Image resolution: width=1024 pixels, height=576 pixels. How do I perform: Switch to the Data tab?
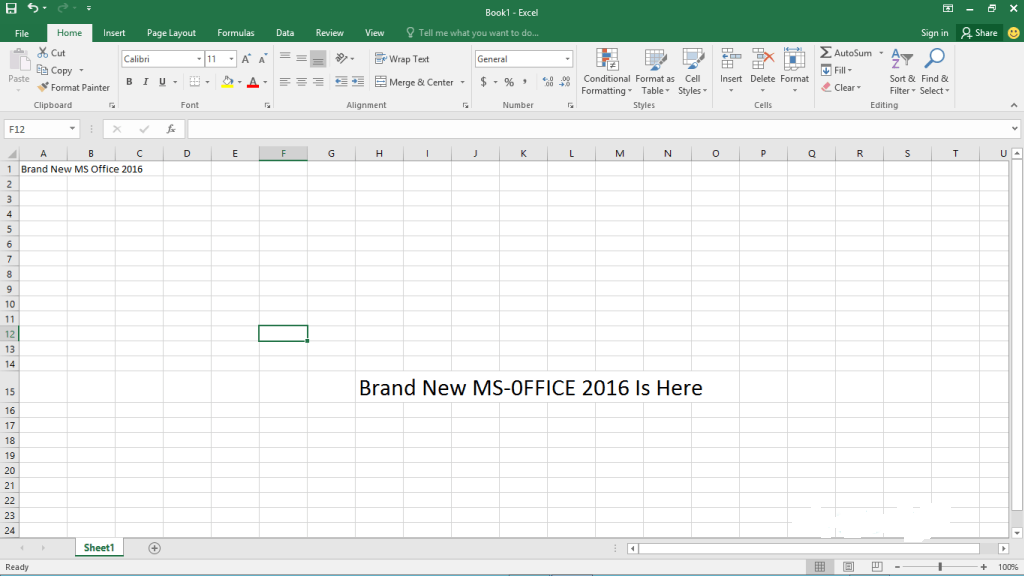click(285, 33)
